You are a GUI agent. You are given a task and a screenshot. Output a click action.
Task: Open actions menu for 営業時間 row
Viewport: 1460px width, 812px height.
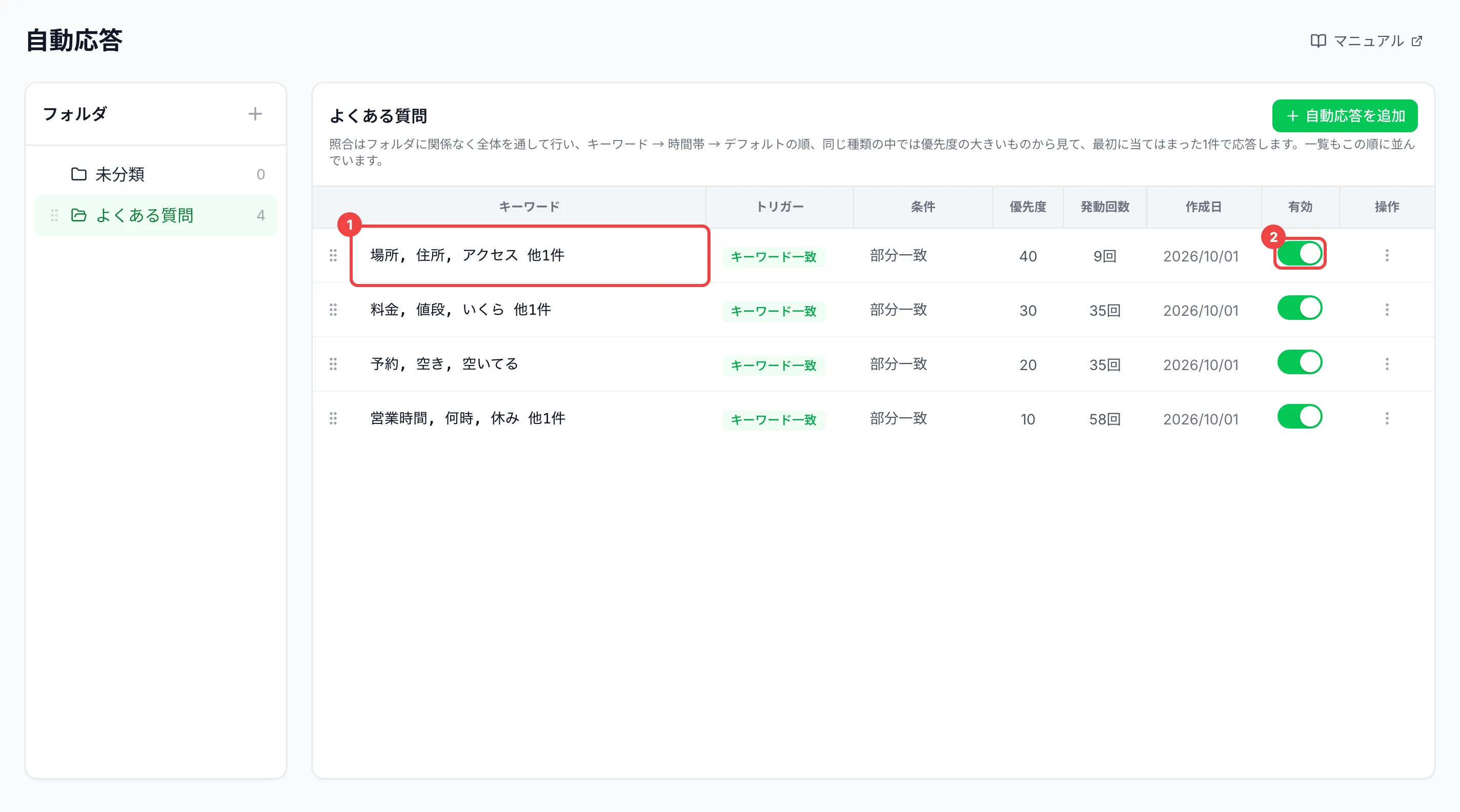tap(1387, 419)
